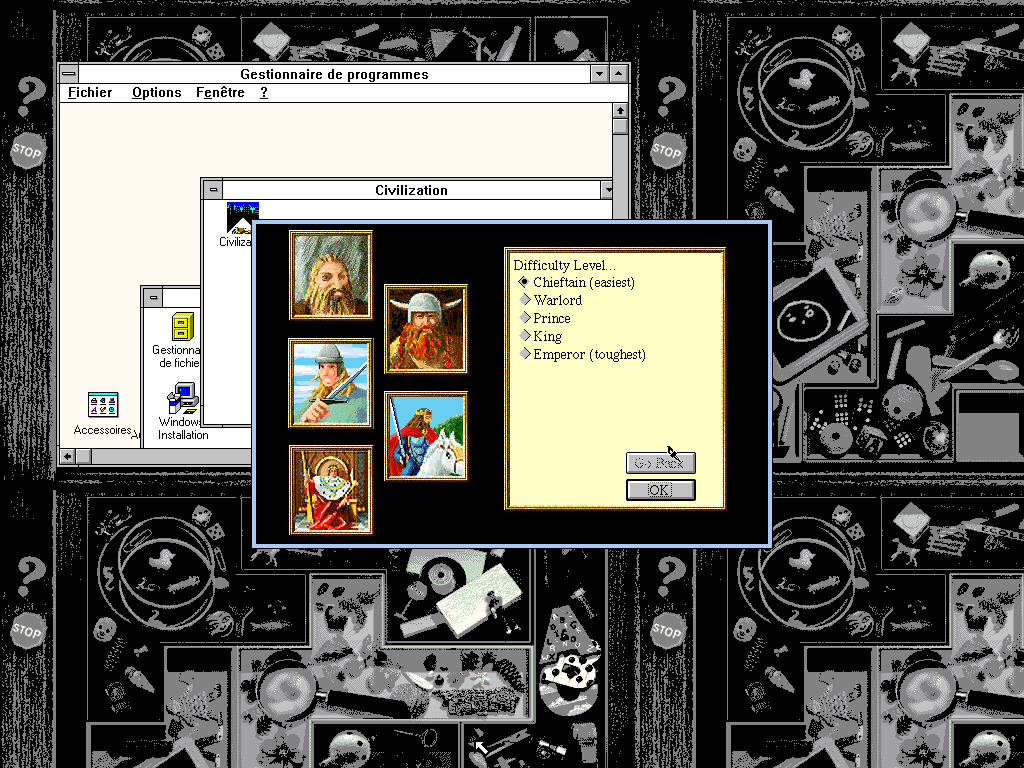Minimize the Gestionnaire de programmes window
The image size is (1024, 768).
tap(600, 74)
